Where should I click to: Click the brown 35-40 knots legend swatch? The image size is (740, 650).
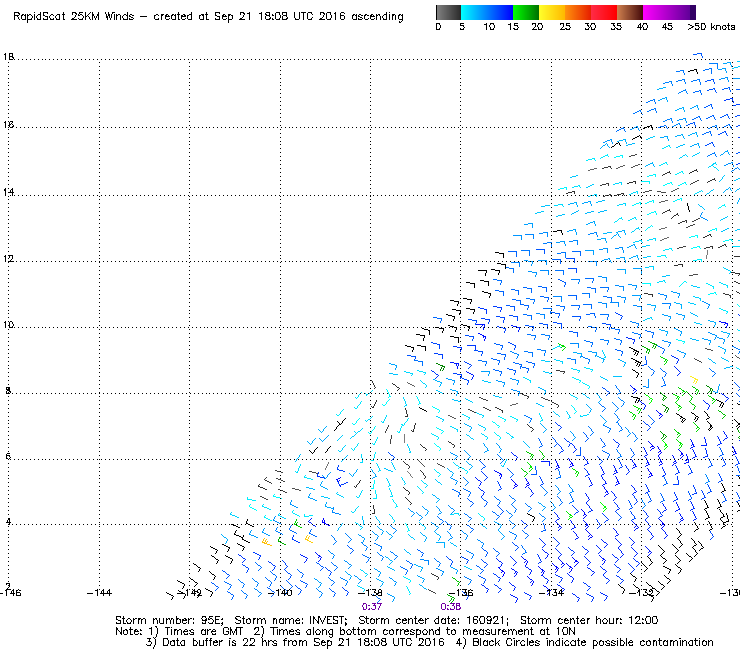[x=630, y=12]
